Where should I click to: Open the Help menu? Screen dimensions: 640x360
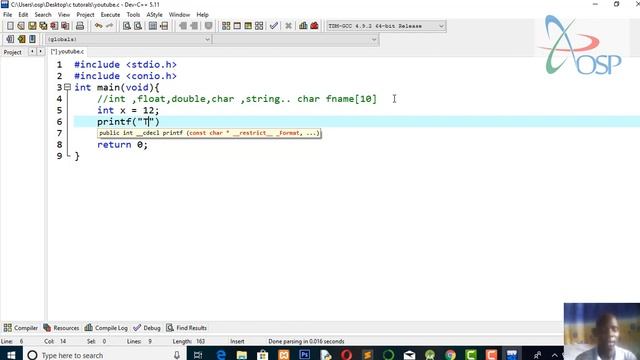202,15
